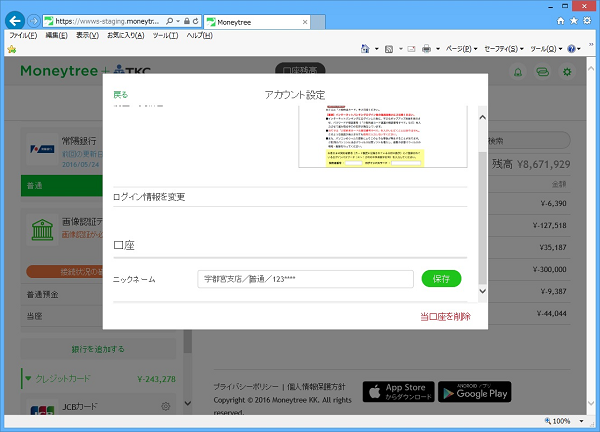Open the ヘルプ(H) menu
Image resolution: width=600 pixels, height=432 pixels.
[x=199, y=35]
